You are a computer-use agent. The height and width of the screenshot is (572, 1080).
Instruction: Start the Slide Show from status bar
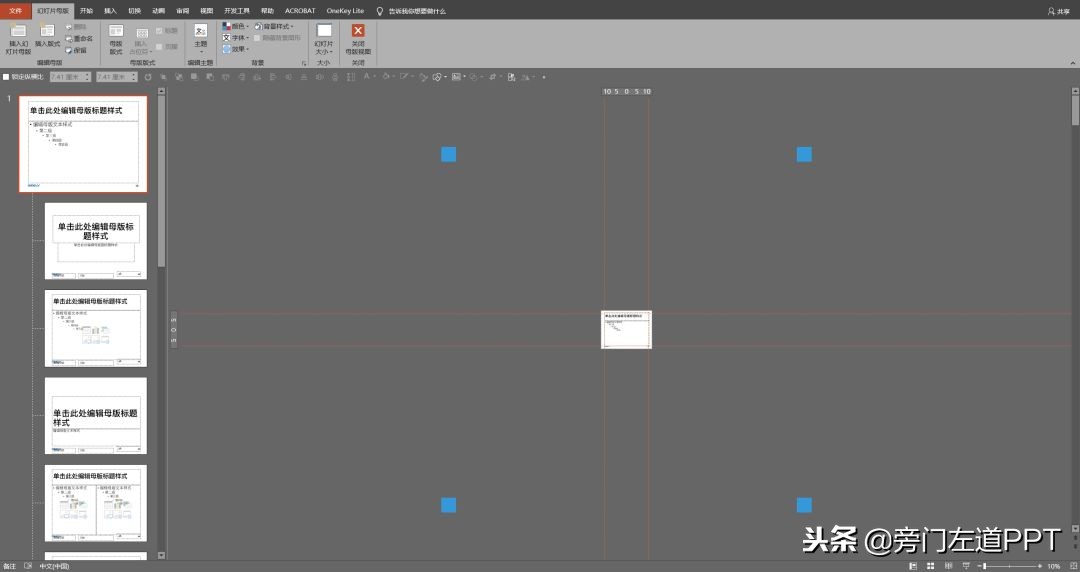pyautogui.click(x=966, y=566)
